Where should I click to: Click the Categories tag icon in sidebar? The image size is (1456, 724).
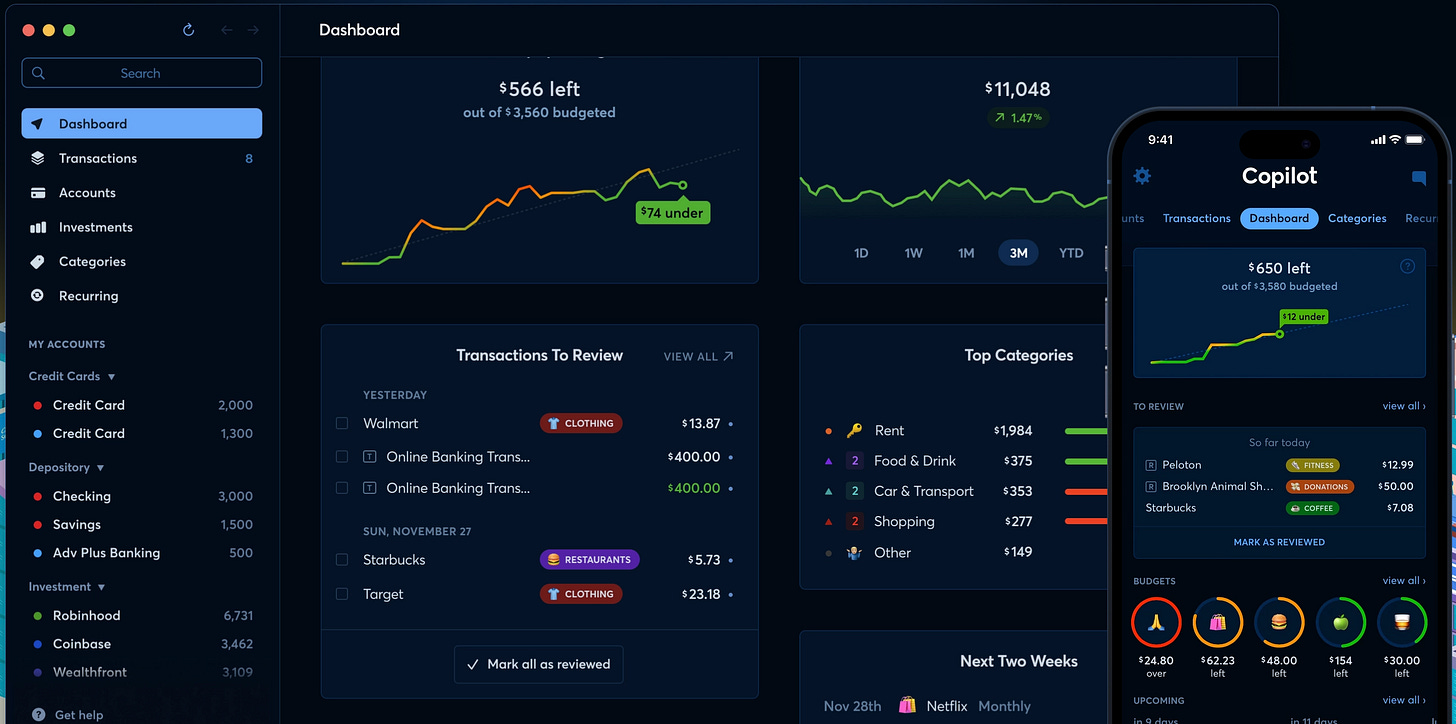coord(38,262)
